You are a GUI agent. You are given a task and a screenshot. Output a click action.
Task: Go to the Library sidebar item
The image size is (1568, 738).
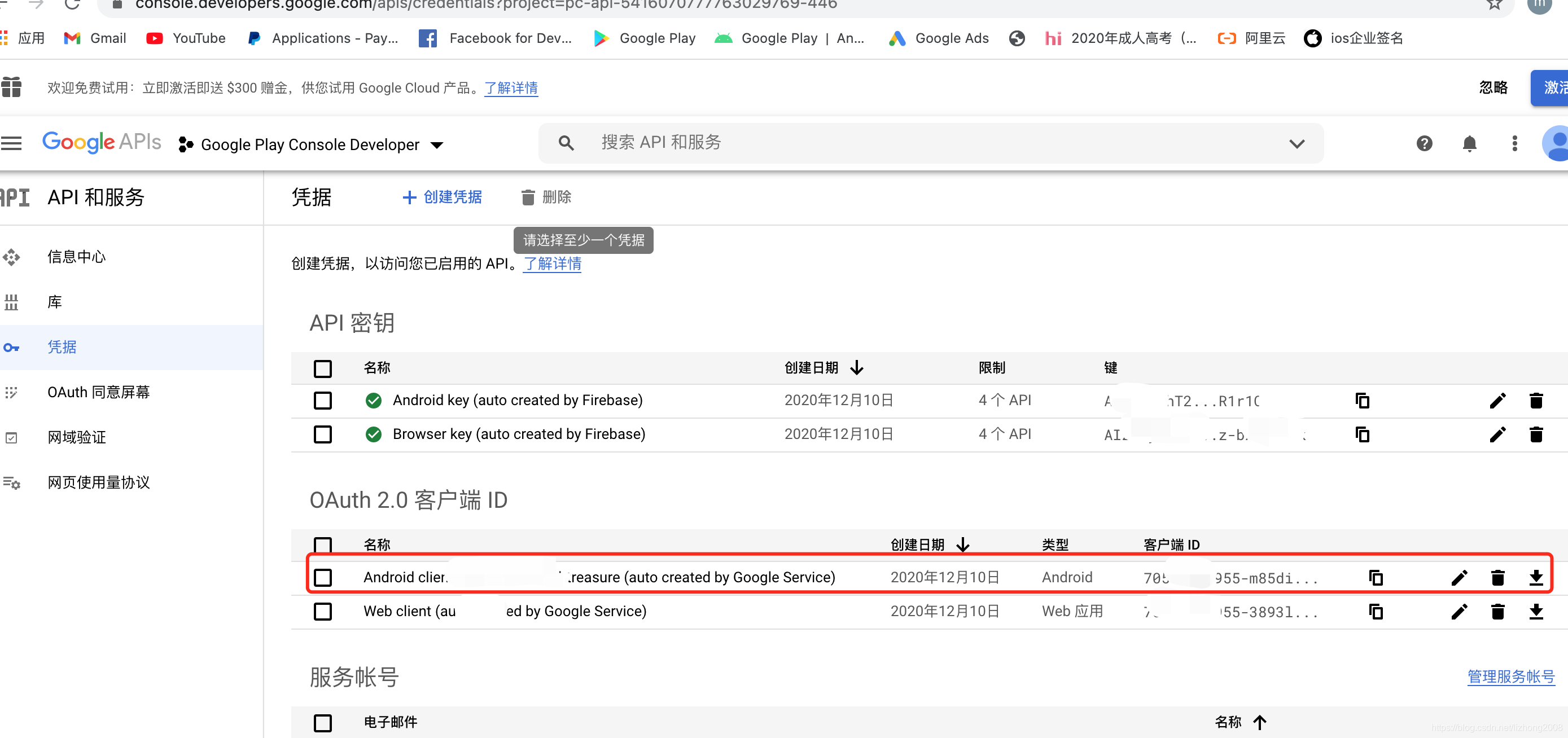pyautogui.click(x=55, y=302)
